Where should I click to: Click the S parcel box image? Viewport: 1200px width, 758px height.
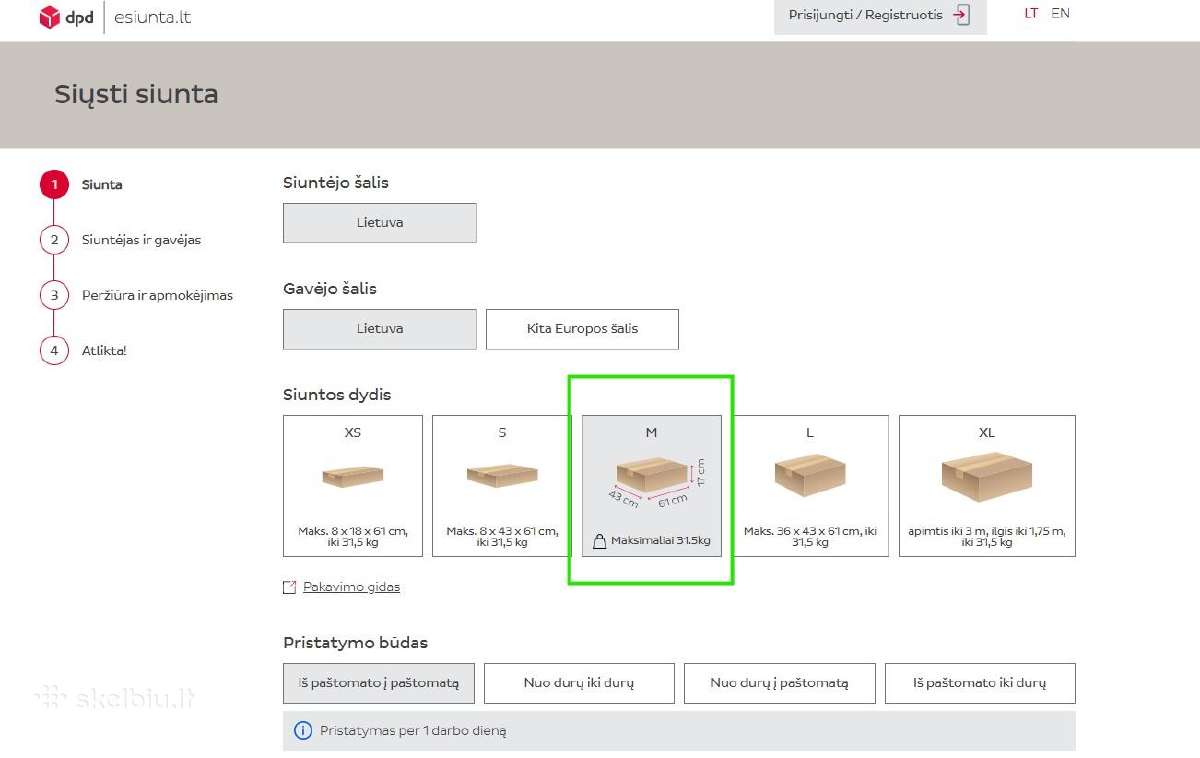pos(502,475)
